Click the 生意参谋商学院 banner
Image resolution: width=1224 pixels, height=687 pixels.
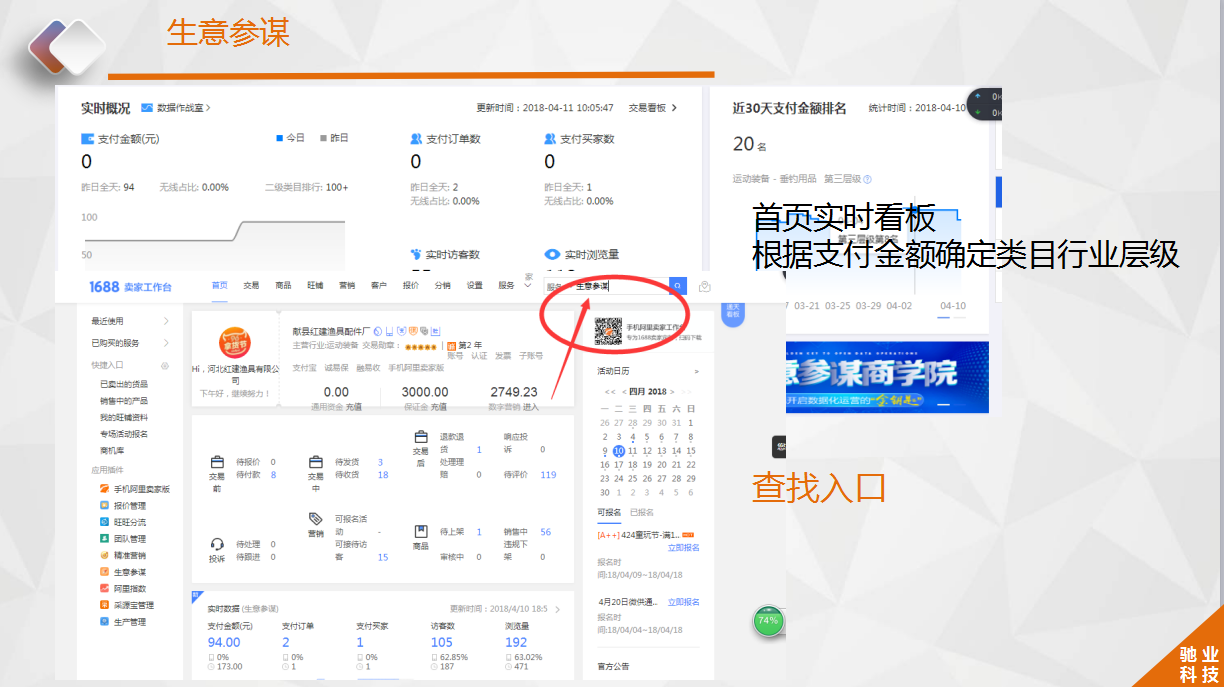click(887, 377)
